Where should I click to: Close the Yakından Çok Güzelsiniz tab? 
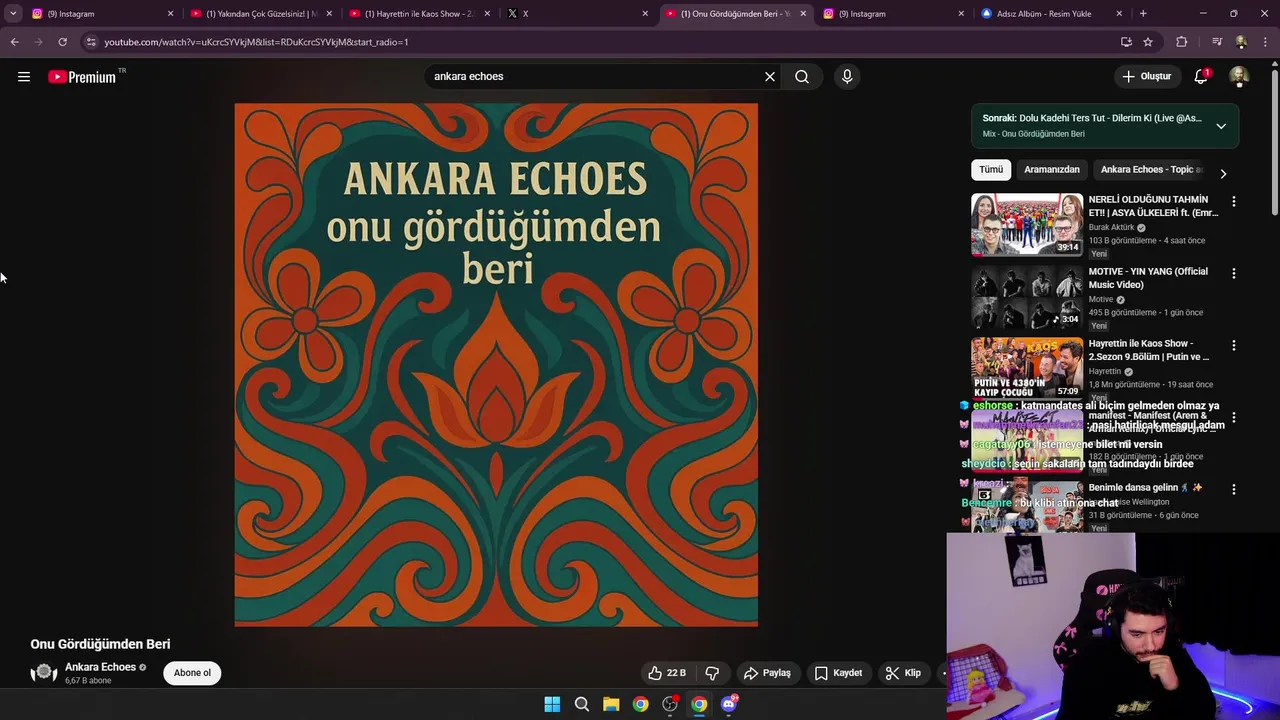tap(329, 14)
